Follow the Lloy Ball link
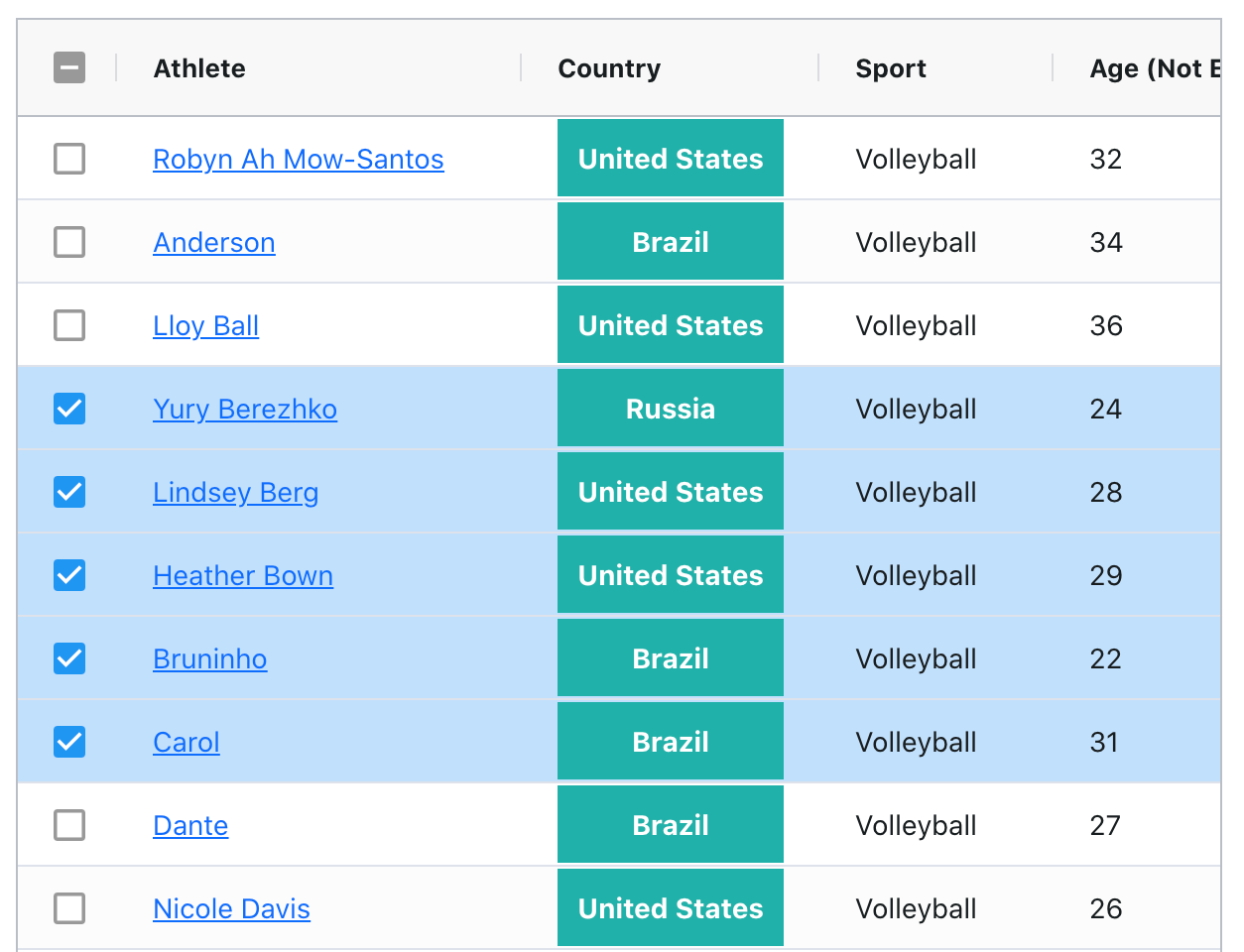 [205, 325]
